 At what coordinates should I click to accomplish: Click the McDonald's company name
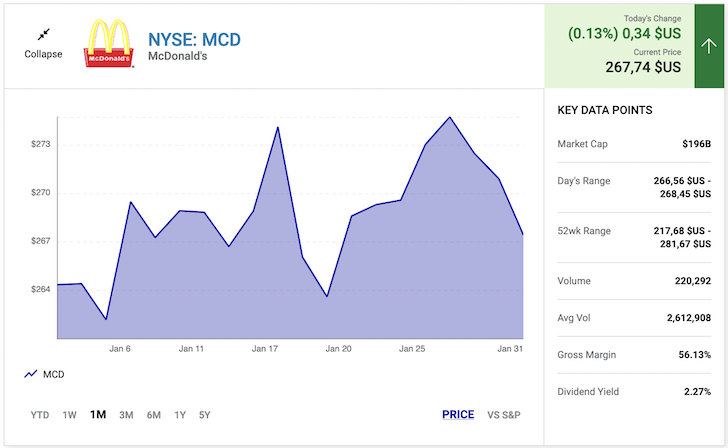coord(177,56)
